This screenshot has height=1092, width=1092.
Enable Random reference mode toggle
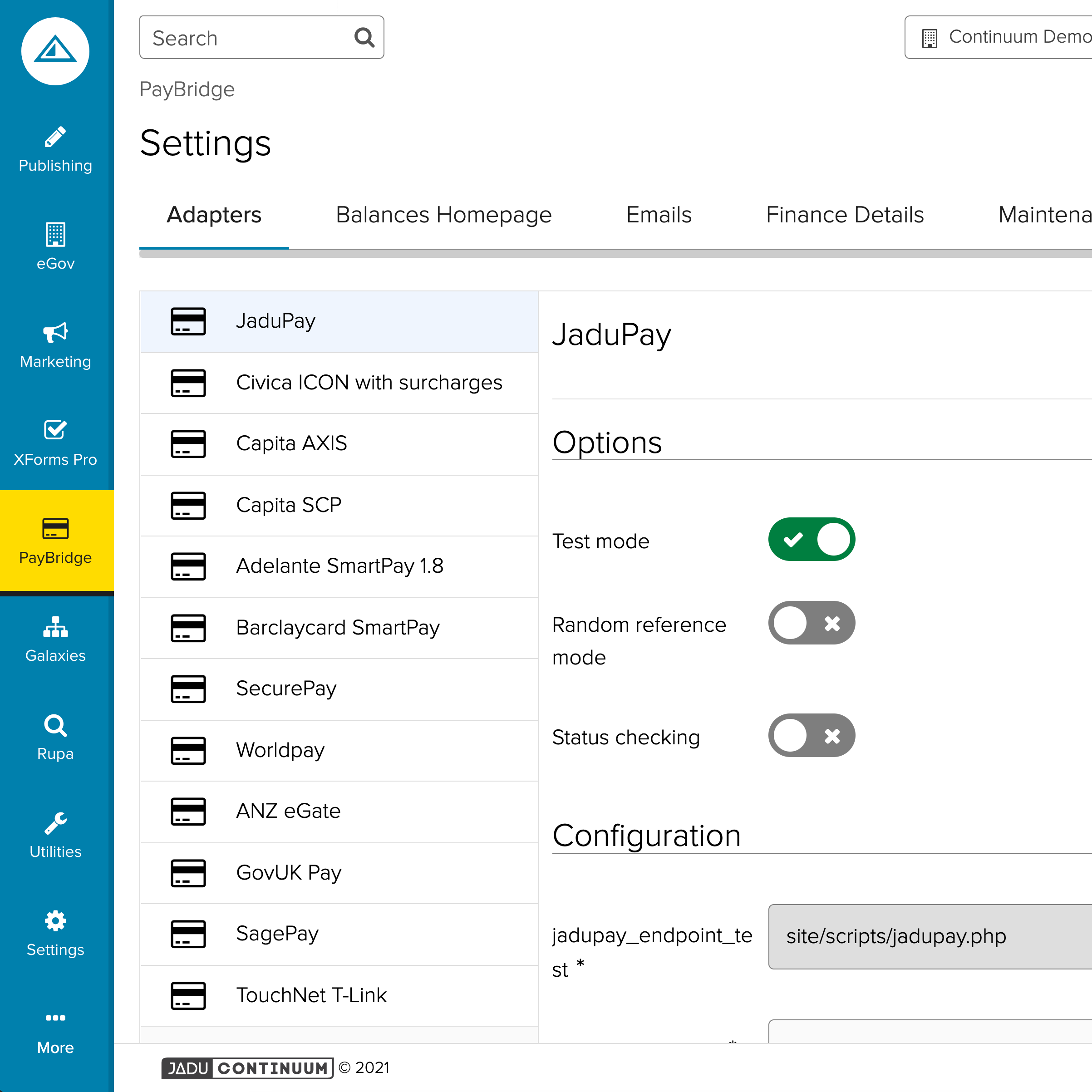click(x=811, y=623)
